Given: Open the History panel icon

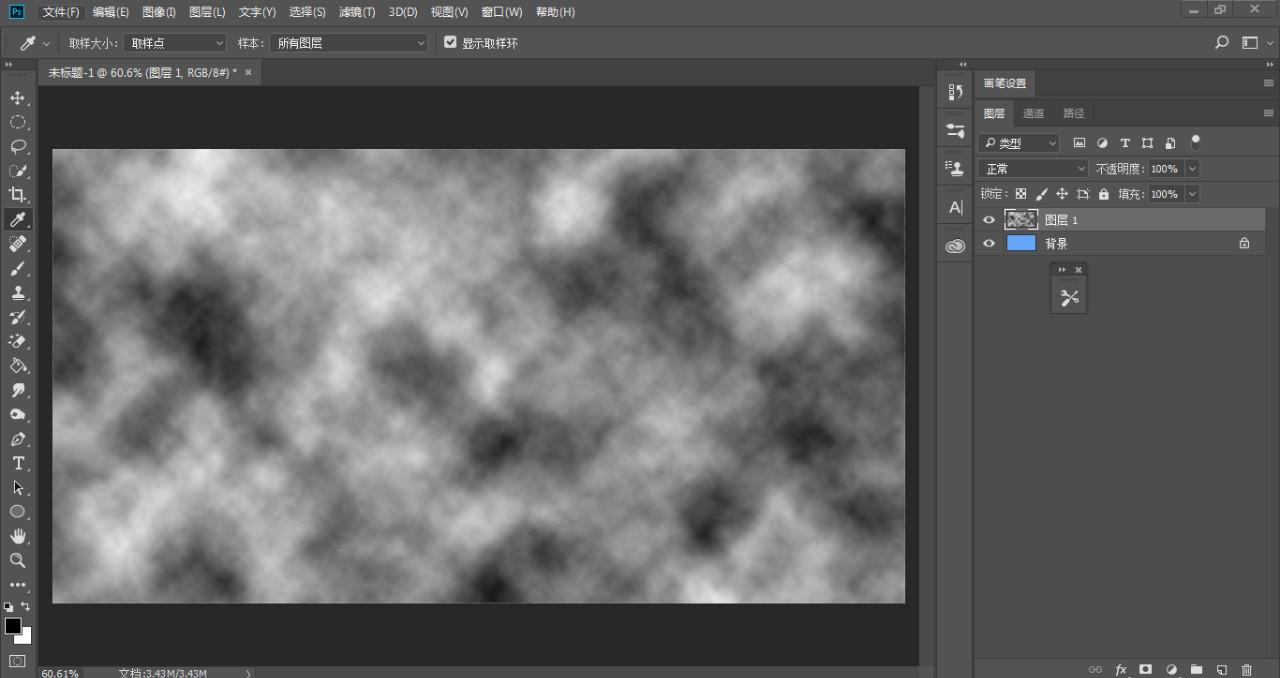Looking at the screenshot, I should [x=955, y=92].
